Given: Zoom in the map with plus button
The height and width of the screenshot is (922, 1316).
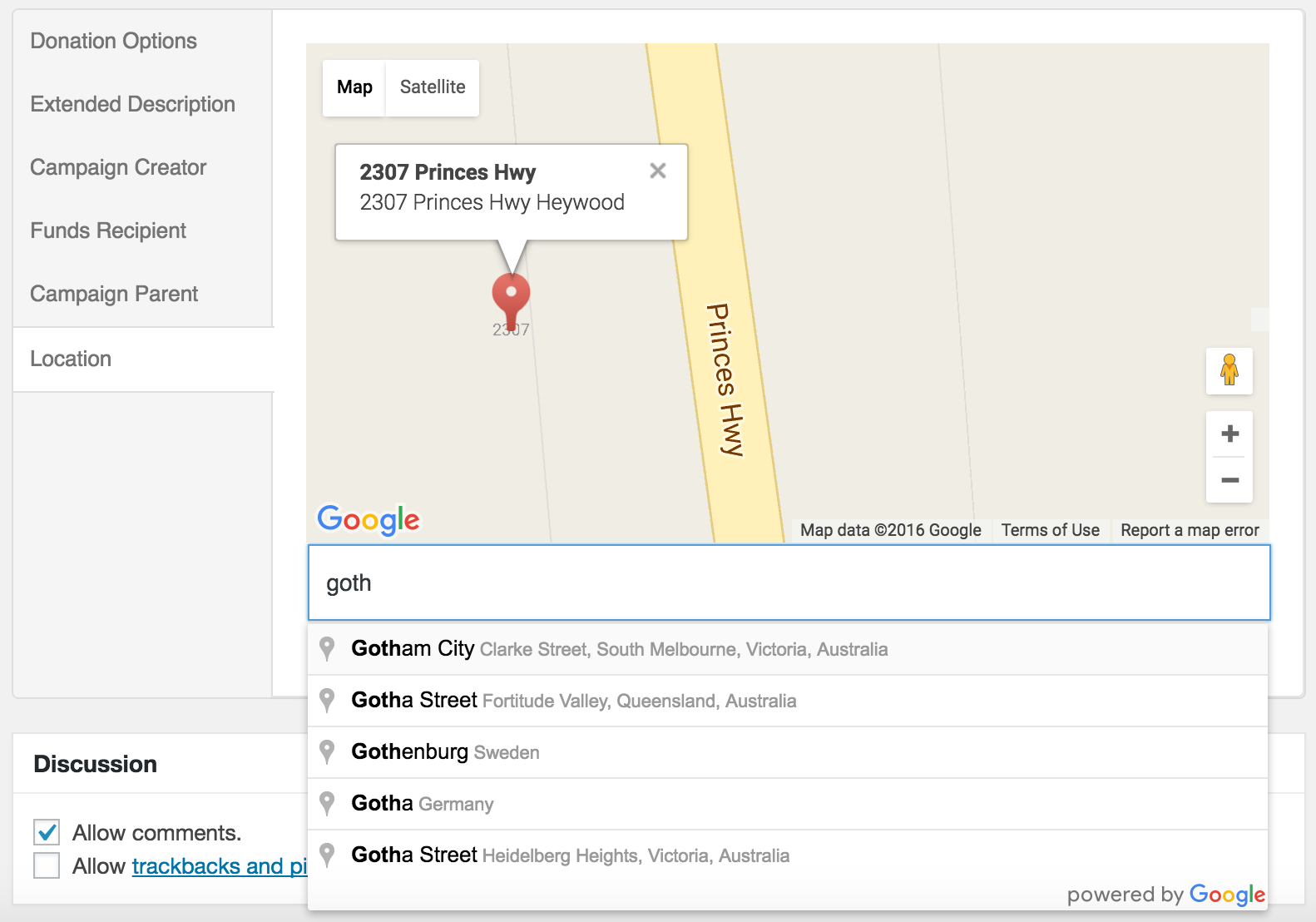Looking at the screenshot, I should [1229, 434].
